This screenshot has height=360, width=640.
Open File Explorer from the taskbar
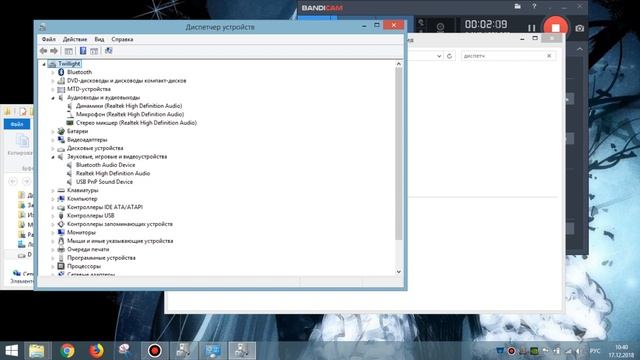(x=36, y=351)
